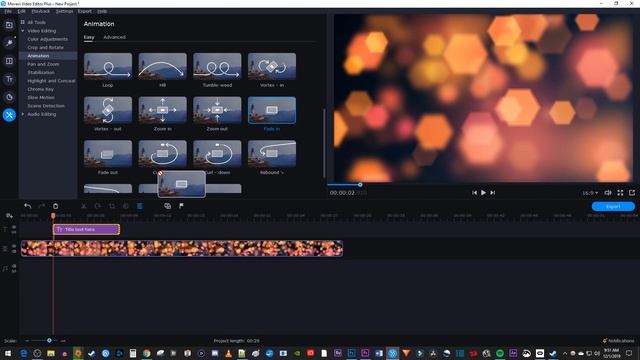
Task: Delete selected clip with trash icon
Action: [x=56, y=206]
